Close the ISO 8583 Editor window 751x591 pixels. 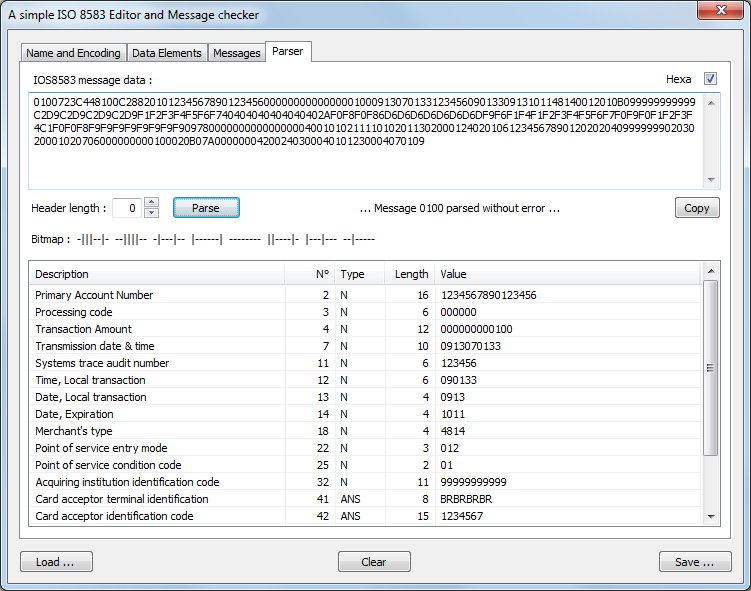click(x=721, y=10)
